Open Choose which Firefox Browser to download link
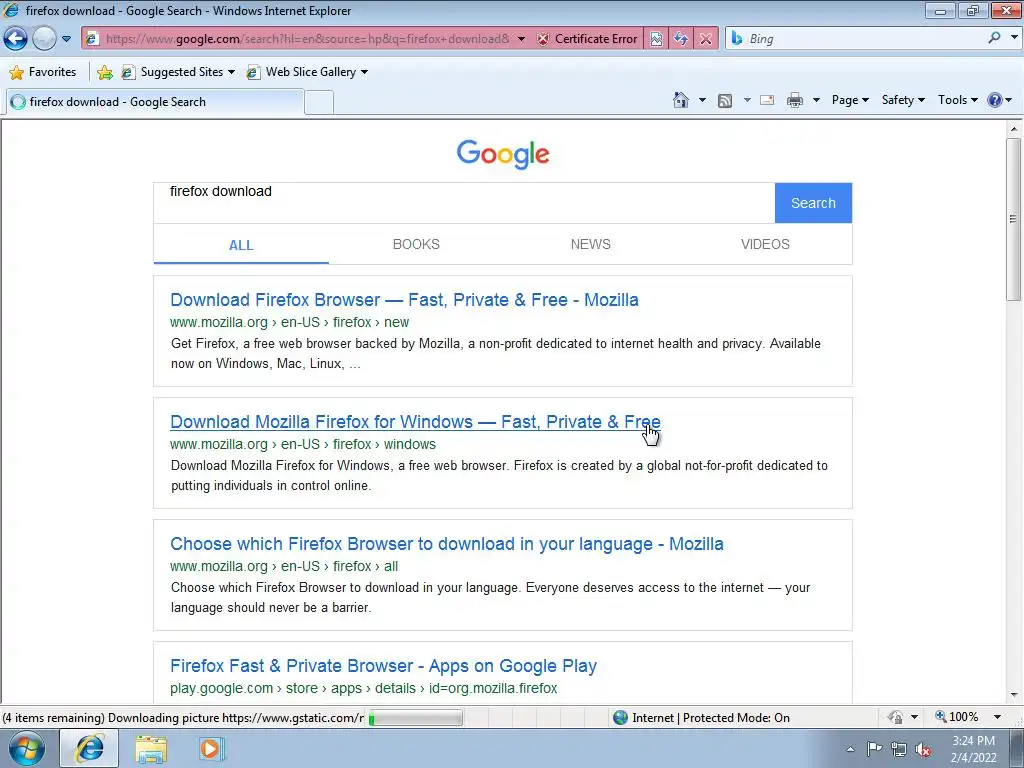The height and width of the screenshot is (768, 1024). tap(447, 544)
